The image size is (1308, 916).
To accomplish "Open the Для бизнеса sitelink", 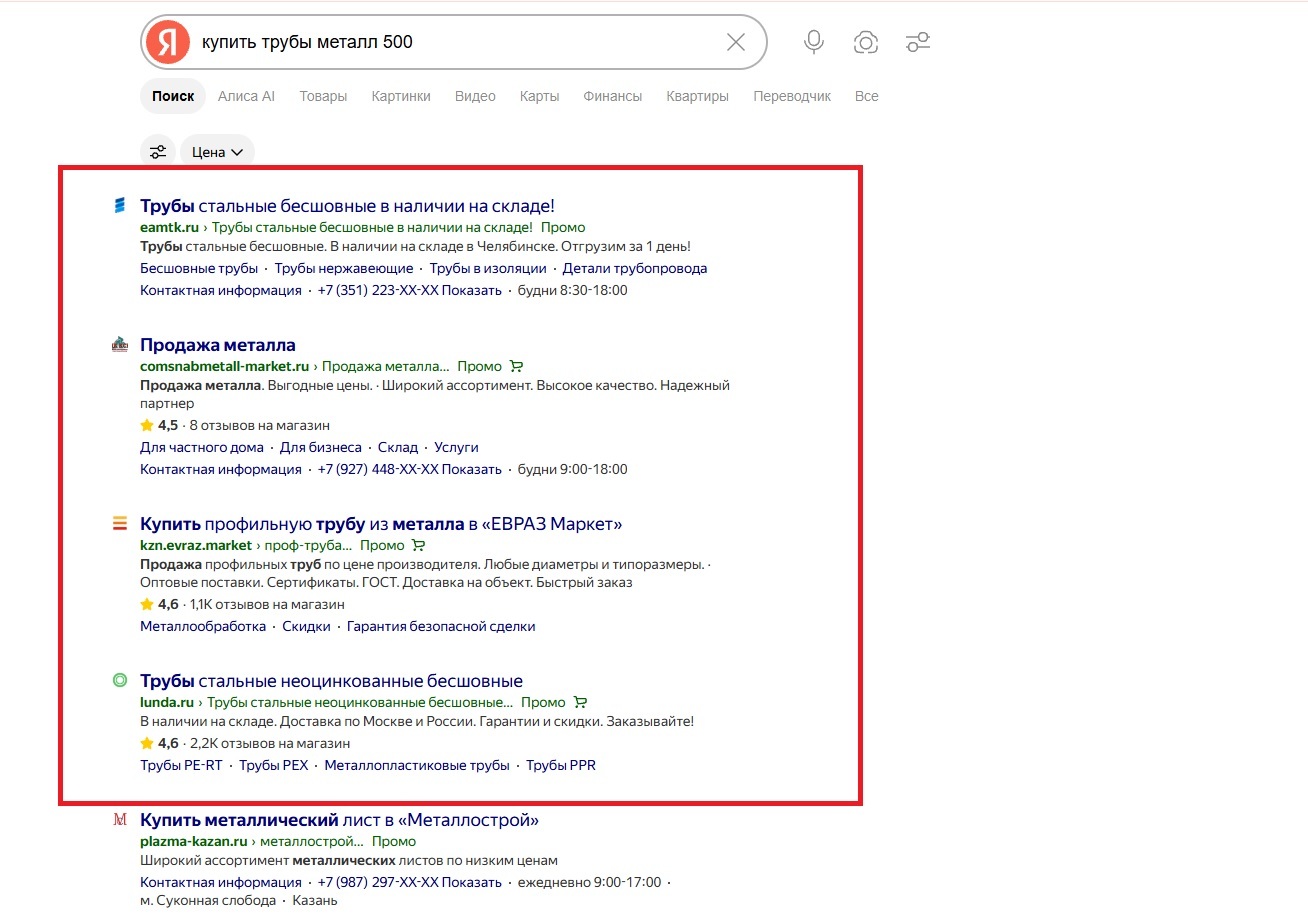I will pyautogui.click(x=321, y=447).
